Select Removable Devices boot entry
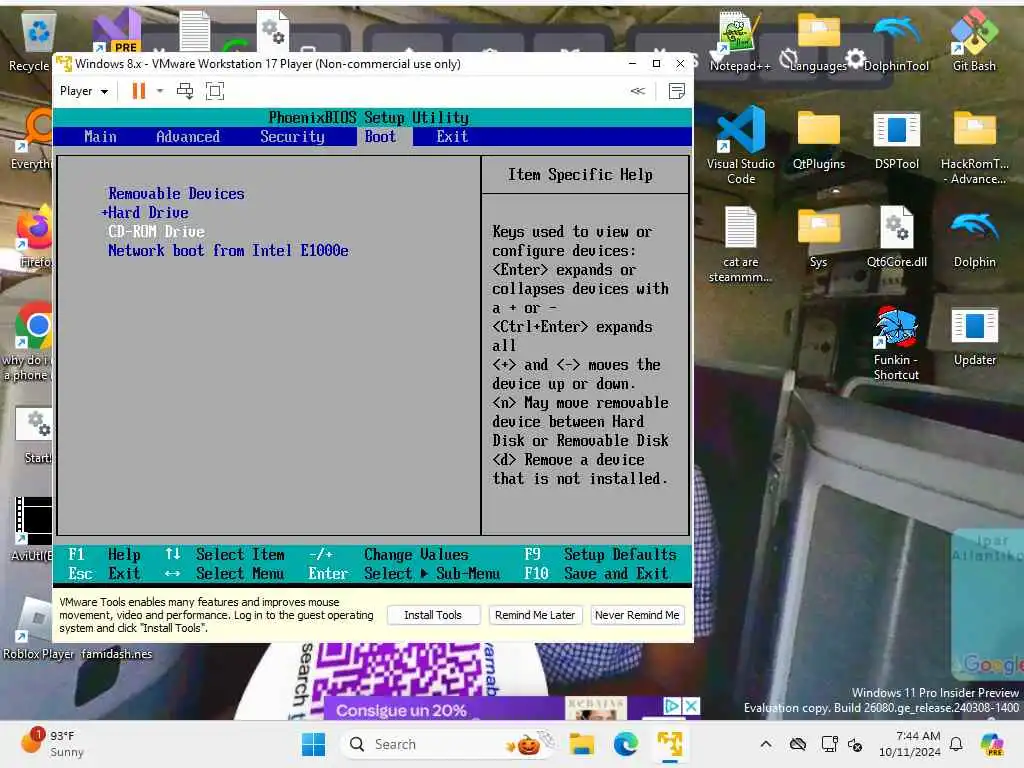This screenshot has width=1024, height=768. coord(176,193)
